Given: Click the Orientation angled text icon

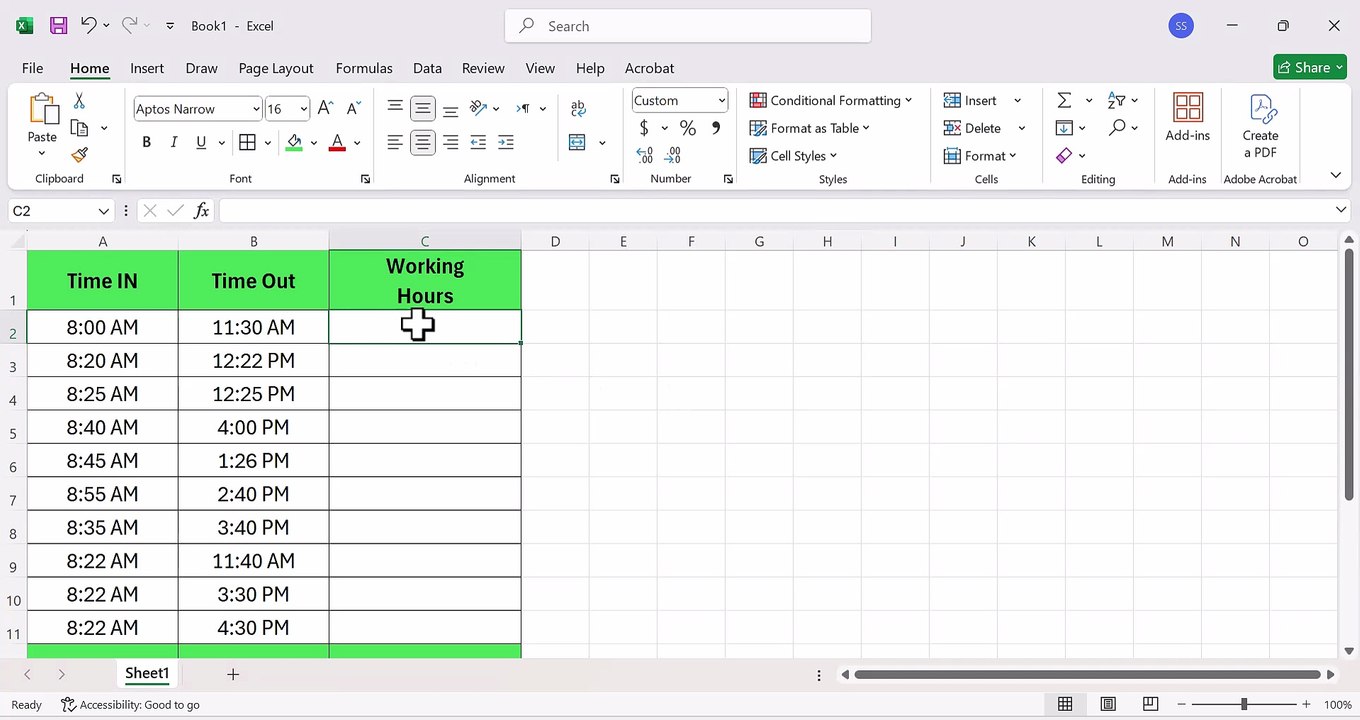Looking at the screenshot, I should click(x=478, y=108).
